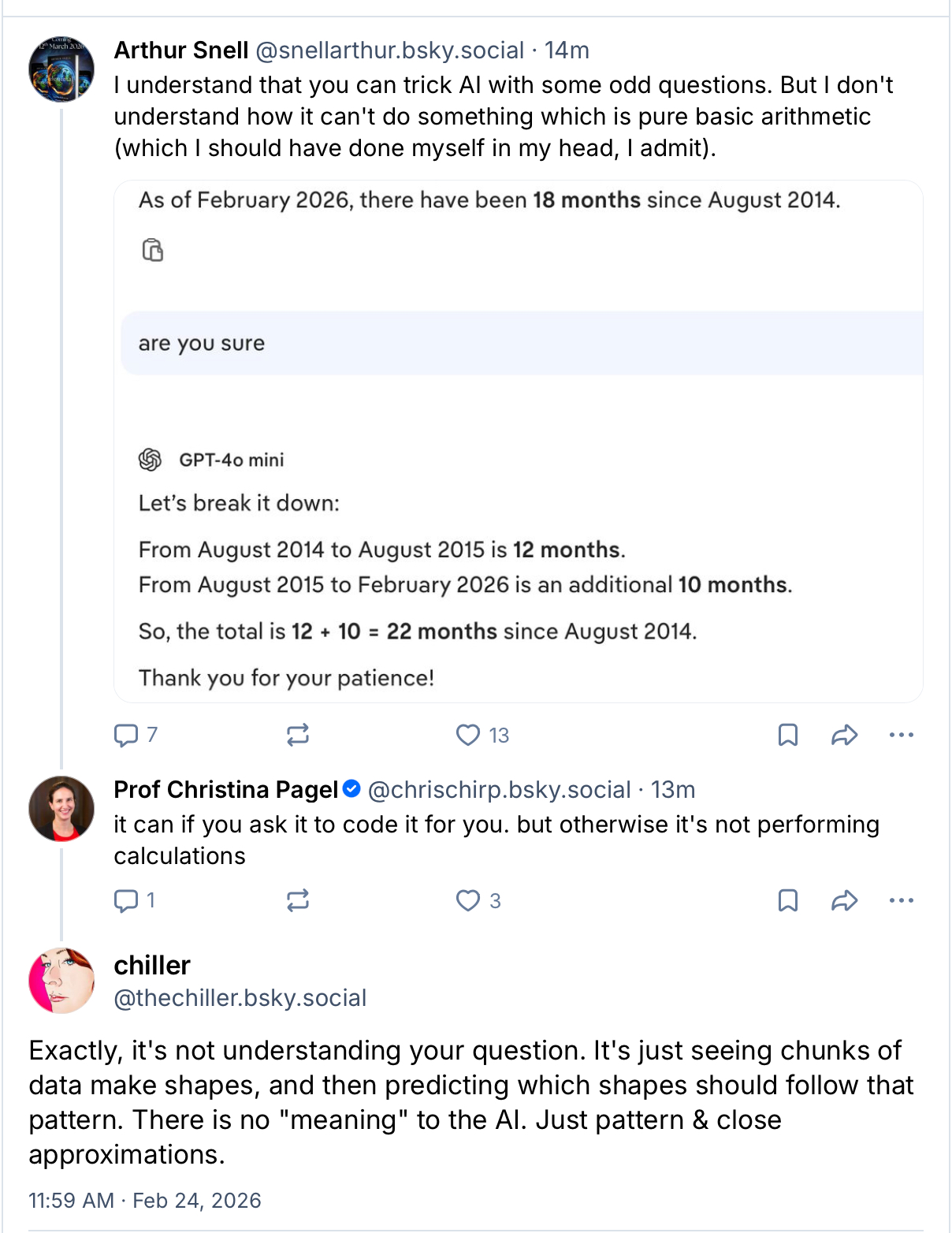Reply to Christina Pagel's post
Viewport: 952px width, 1233px height.
pos(126,900)
